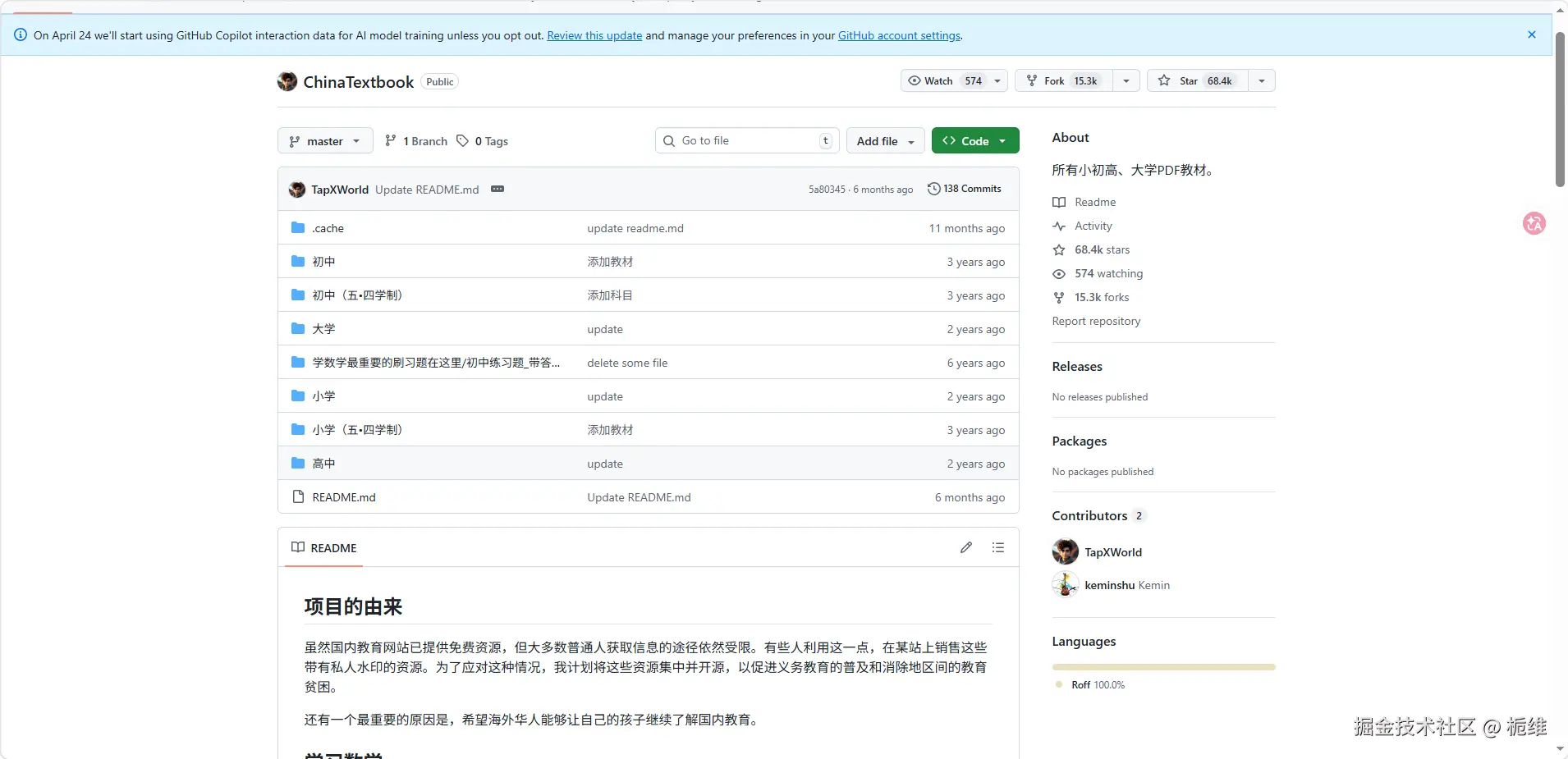
Task: Open GitHub account settings link
Action: 899,35
